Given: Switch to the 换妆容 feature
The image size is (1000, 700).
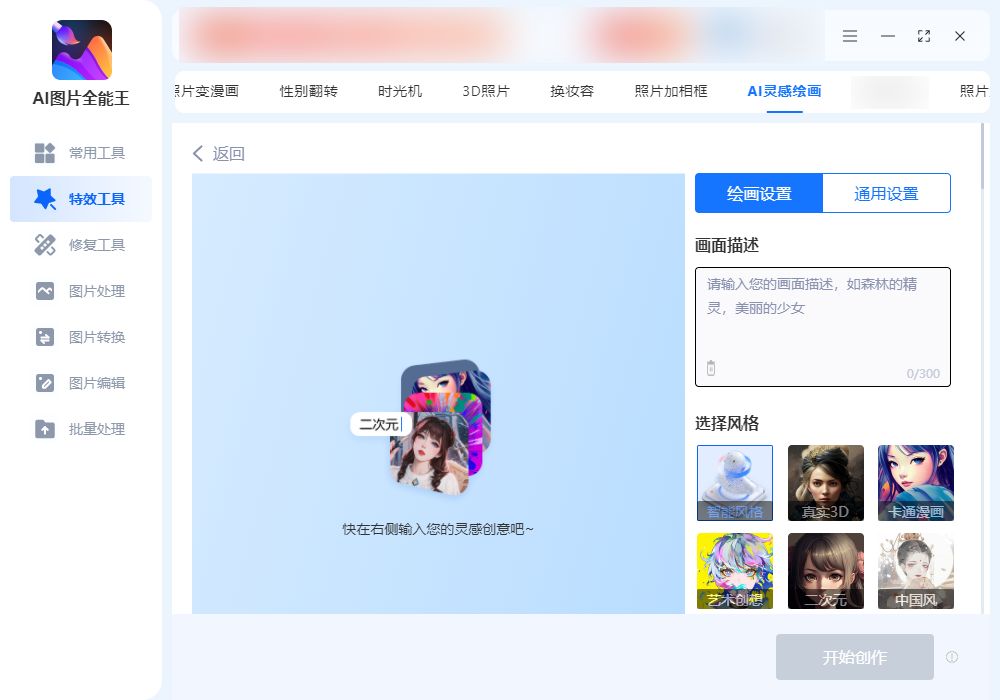Looking at the screenshot, I should click(x=570, y=89).
